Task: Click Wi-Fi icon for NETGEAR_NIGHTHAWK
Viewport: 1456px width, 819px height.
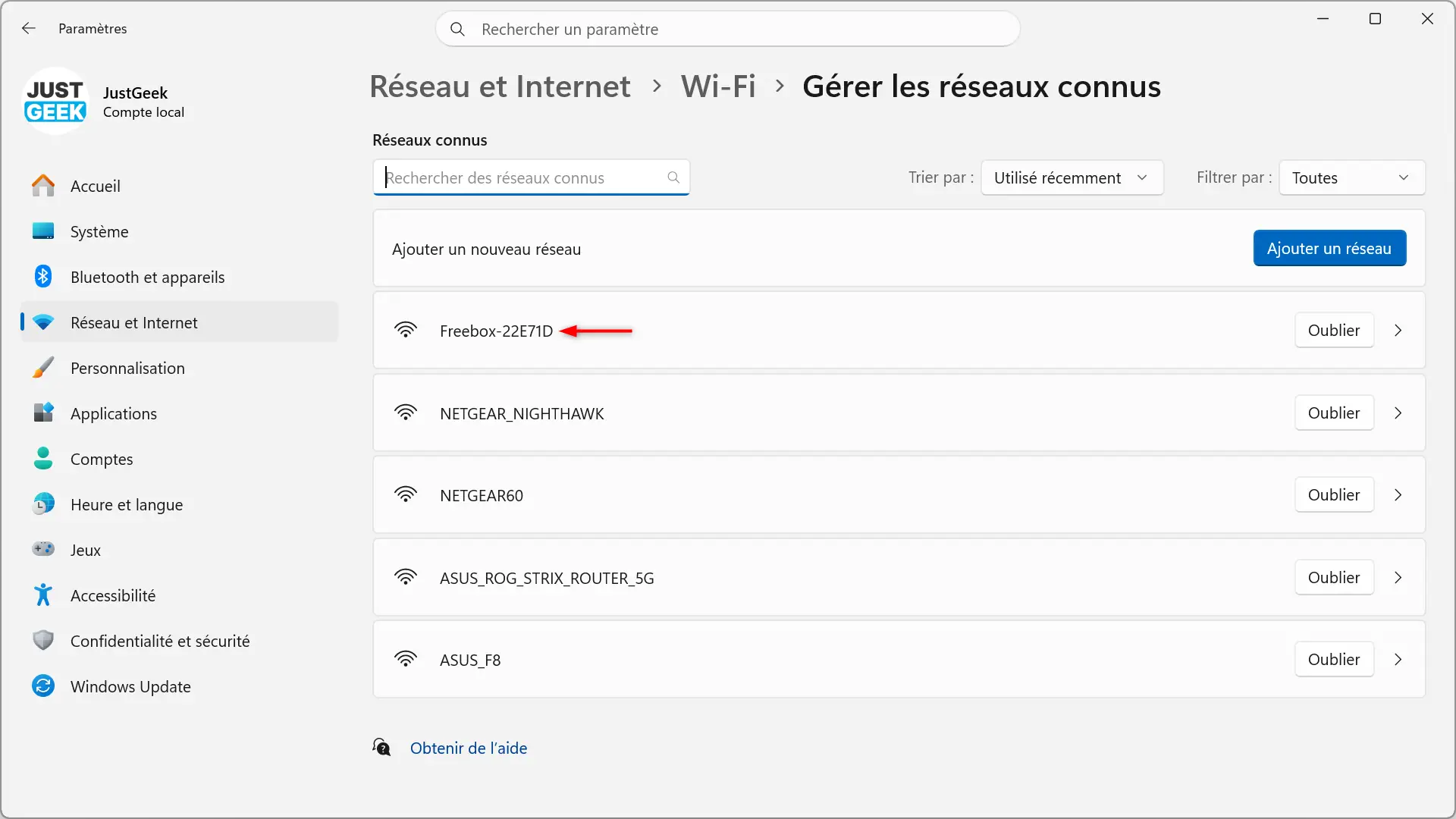Action: 406,413
